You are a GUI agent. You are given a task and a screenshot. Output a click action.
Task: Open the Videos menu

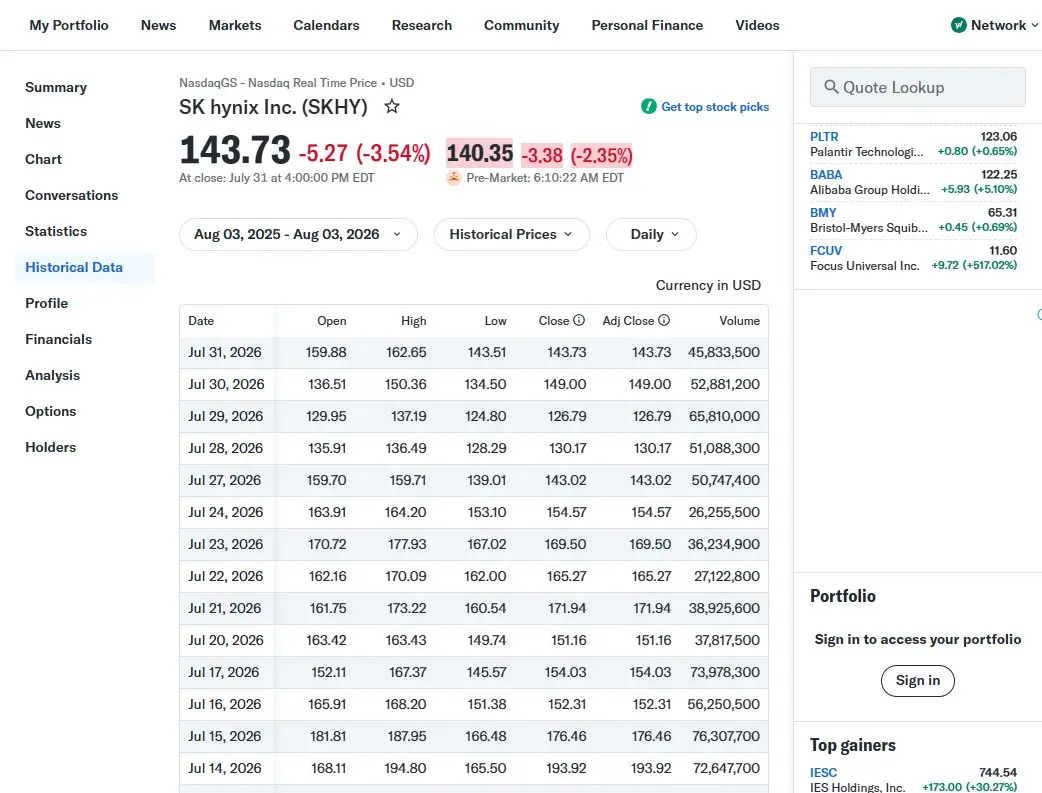point(758,25)
